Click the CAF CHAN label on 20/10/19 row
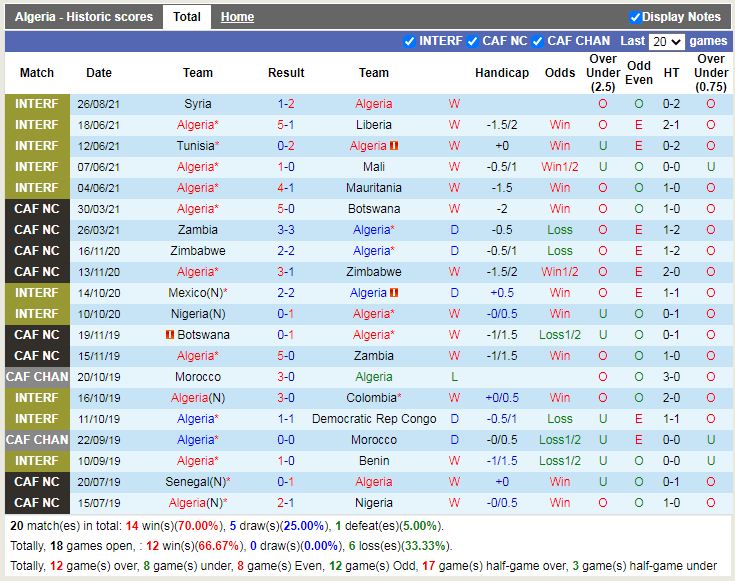 (37, 377)
